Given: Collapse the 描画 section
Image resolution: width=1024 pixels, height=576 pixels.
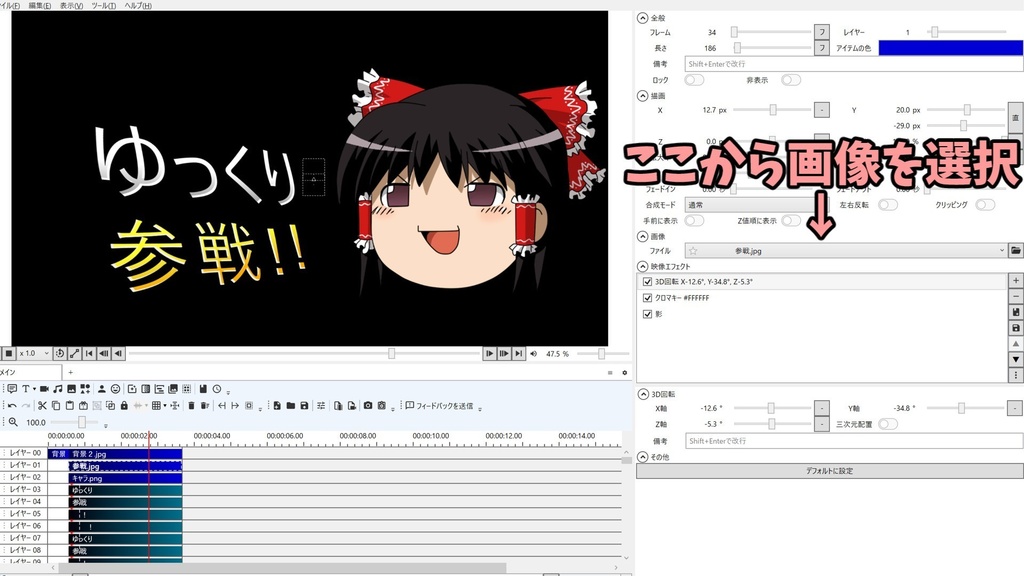Looking at the screenshot, I should pyautogui.click(x=643, y=95).
